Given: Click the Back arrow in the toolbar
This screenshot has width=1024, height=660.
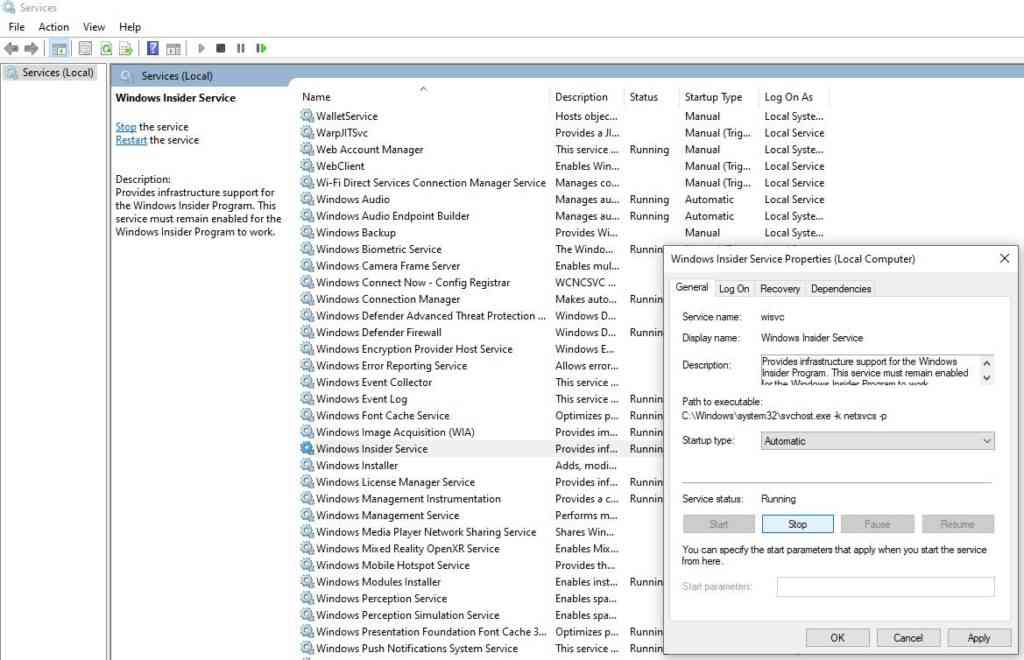Looking at the screenshot, I should coord(11,48).
